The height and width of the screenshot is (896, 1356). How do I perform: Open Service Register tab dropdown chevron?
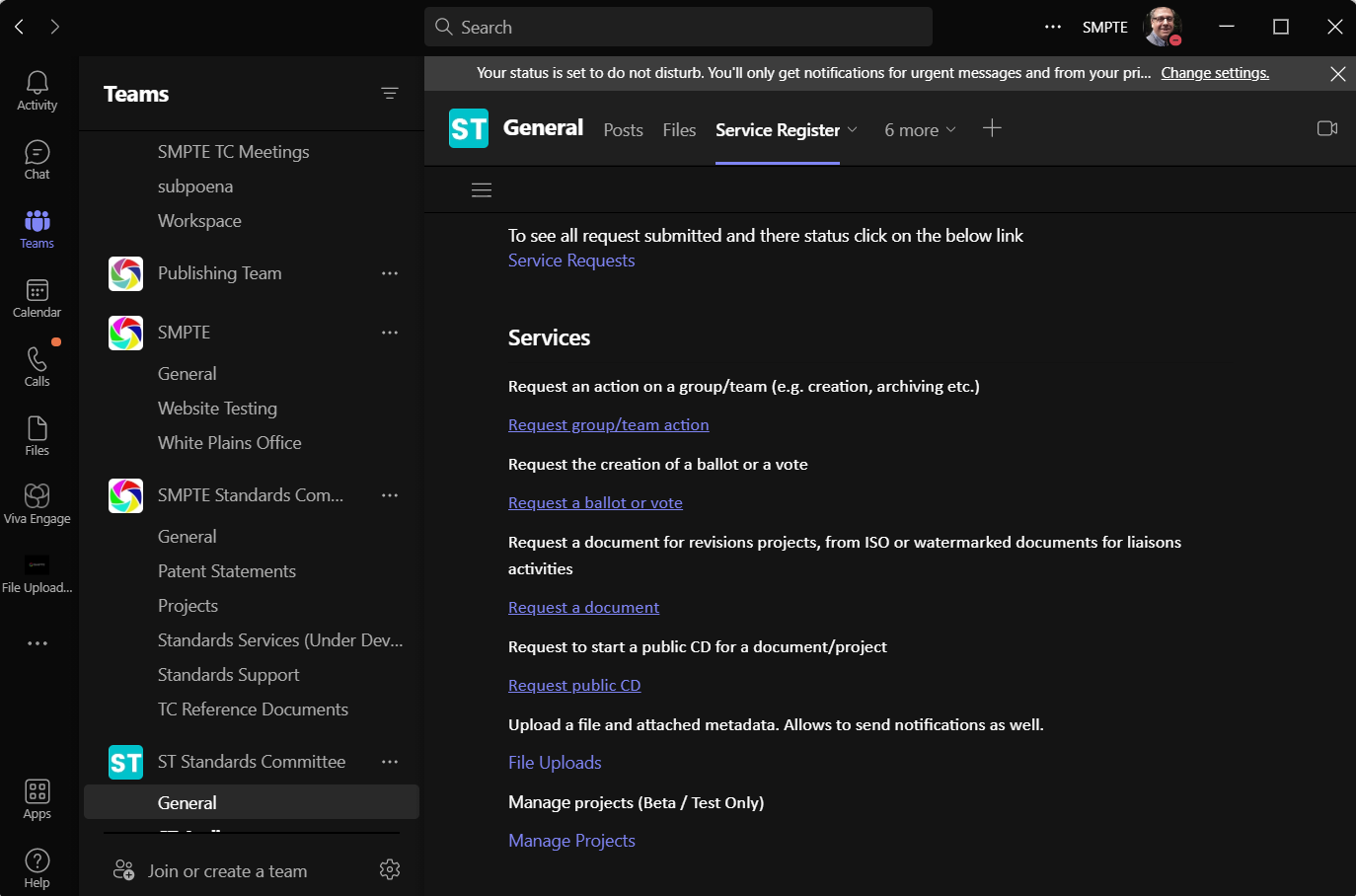(853, 130)
